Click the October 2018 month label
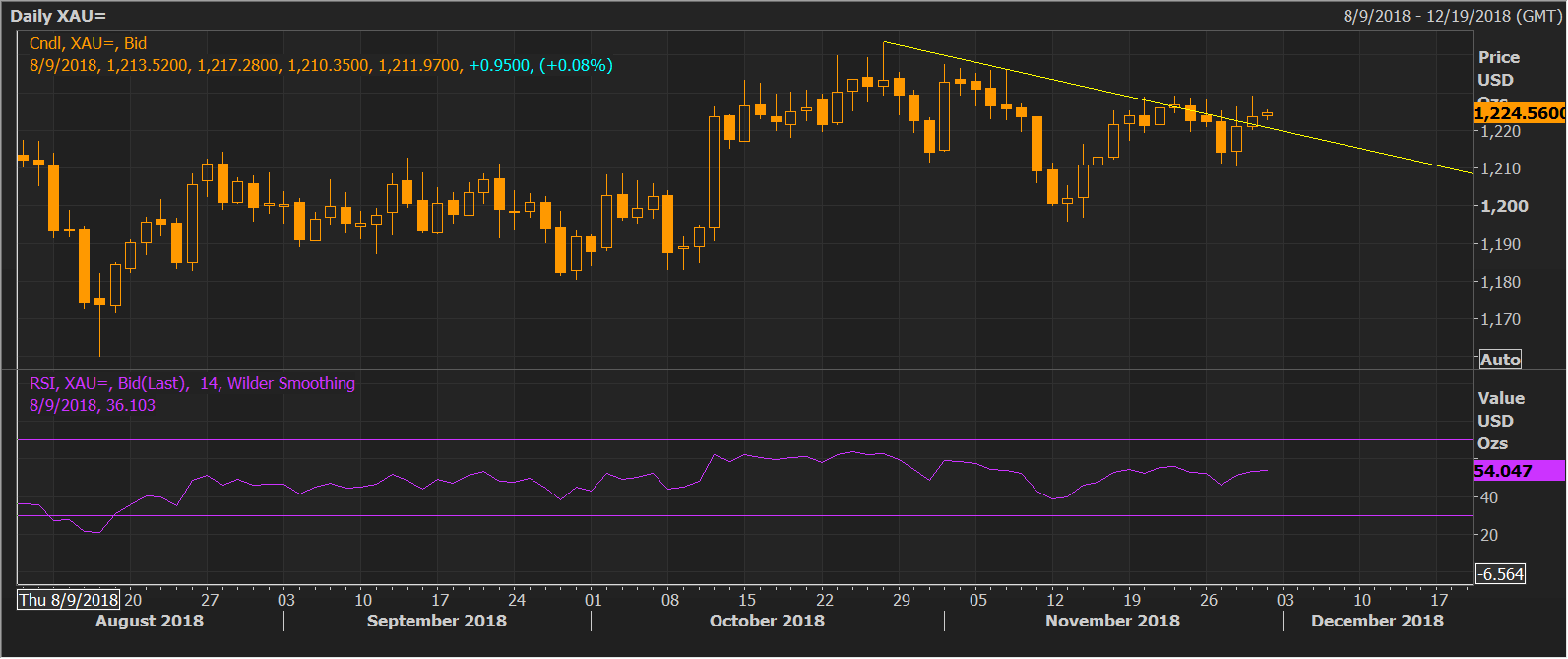Screen dimensions: 1568x659 click(x=767, y=621)
